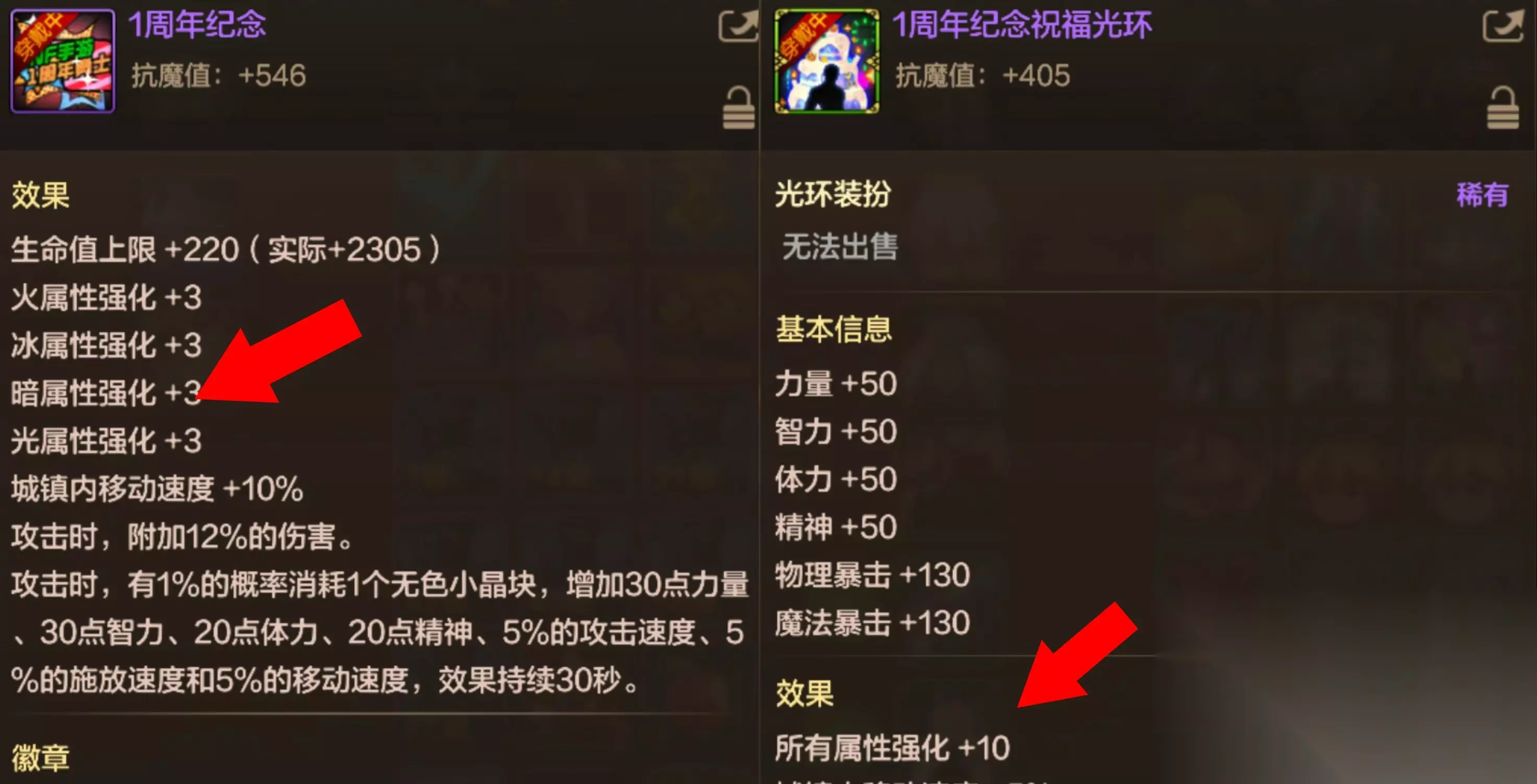Click the 效果 heading in left panel
Image resolution: width=1537 pixels, height=784 pixels.
(x=41, y=195)
